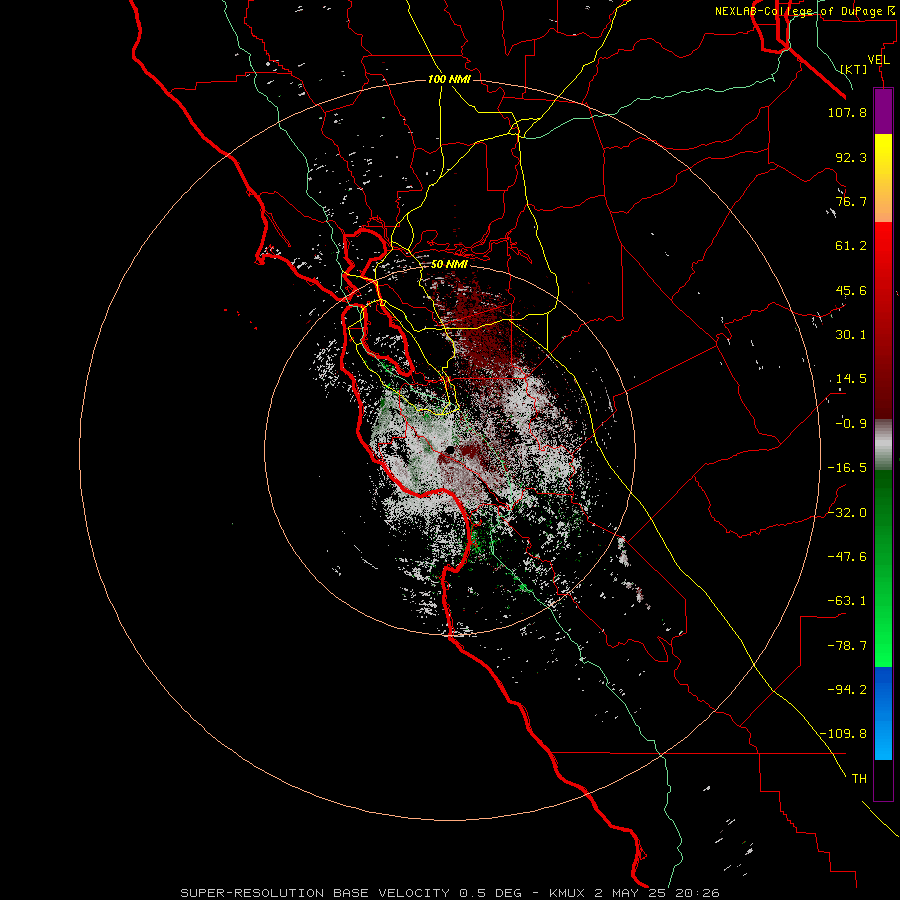
Task: Click the 30.1 legend value
Action: click(851, 335)
